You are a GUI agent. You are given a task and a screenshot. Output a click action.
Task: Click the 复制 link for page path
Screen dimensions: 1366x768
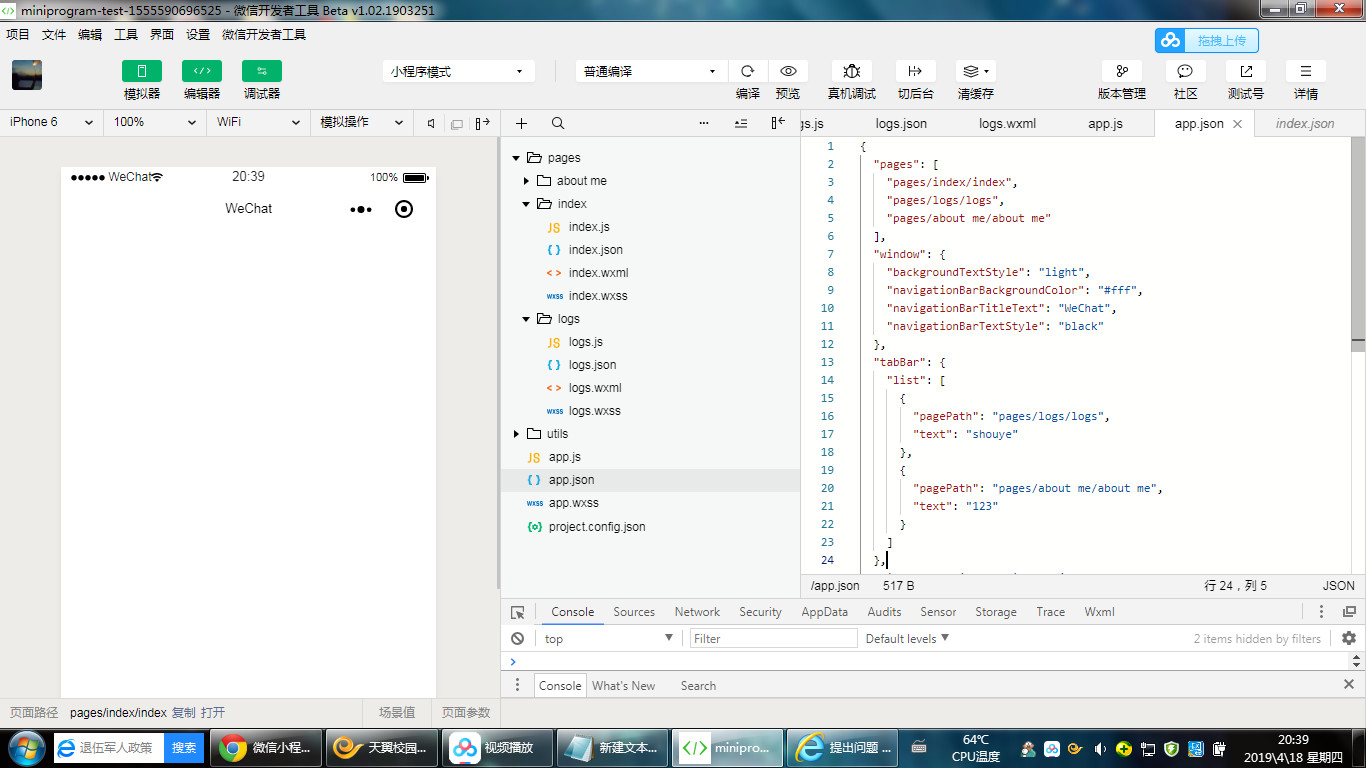coord(183,713)
